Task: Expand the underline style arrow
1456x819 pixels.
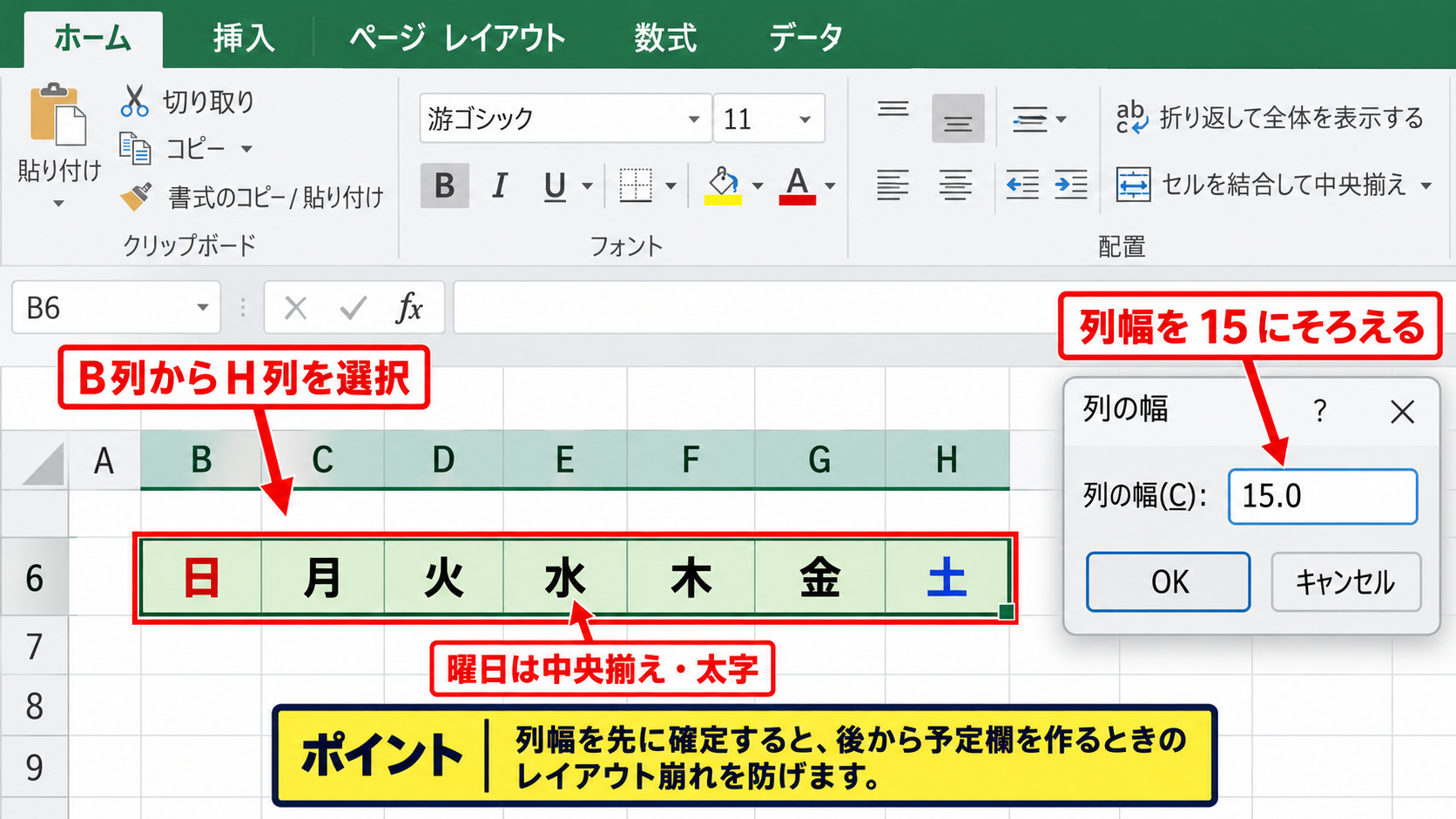Action: coord(588,186)
